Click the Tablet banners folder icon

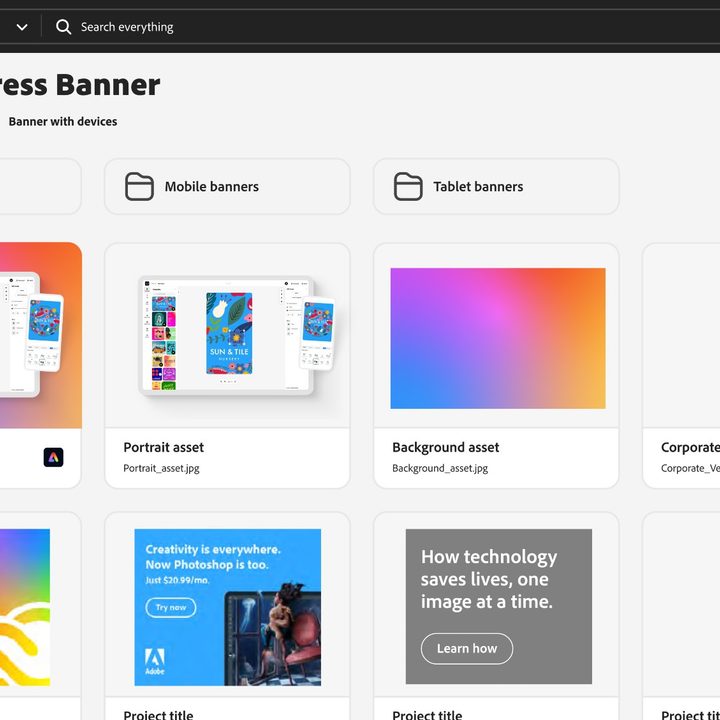[x=408, y=186]
